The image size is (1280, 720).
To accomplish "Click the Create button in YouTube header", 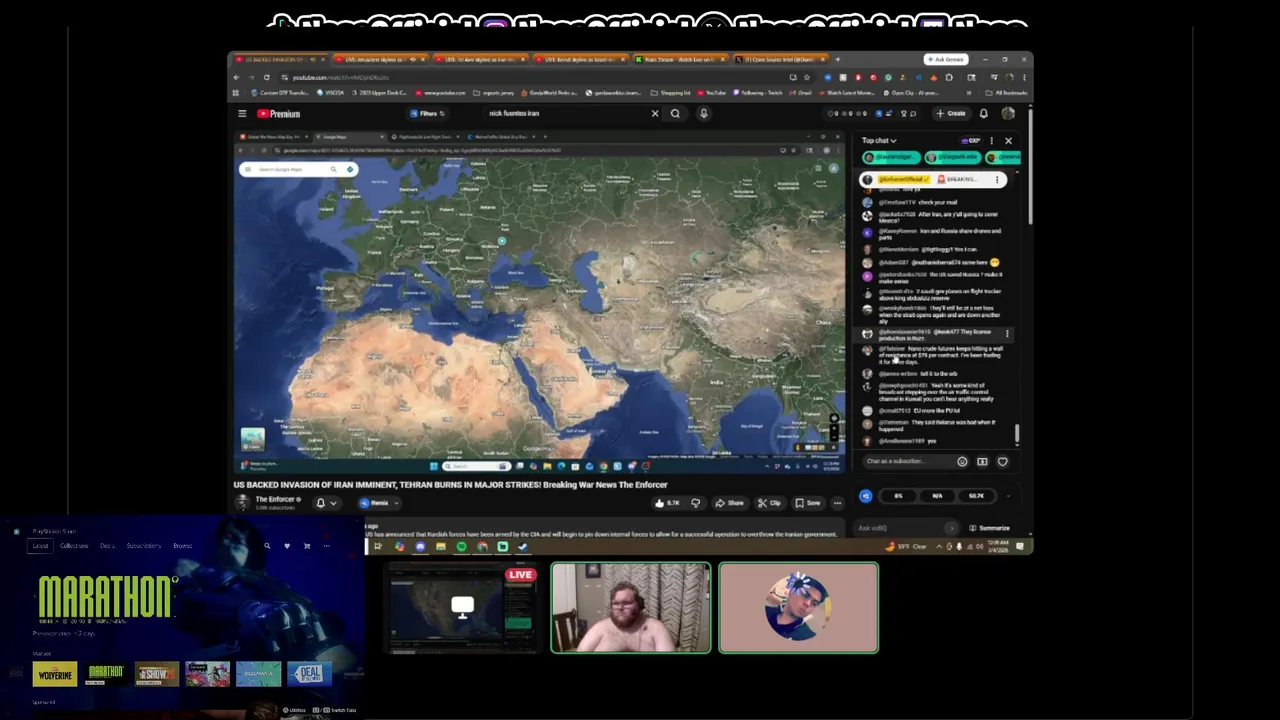I will pyautogui.click(x=951, y=114).
